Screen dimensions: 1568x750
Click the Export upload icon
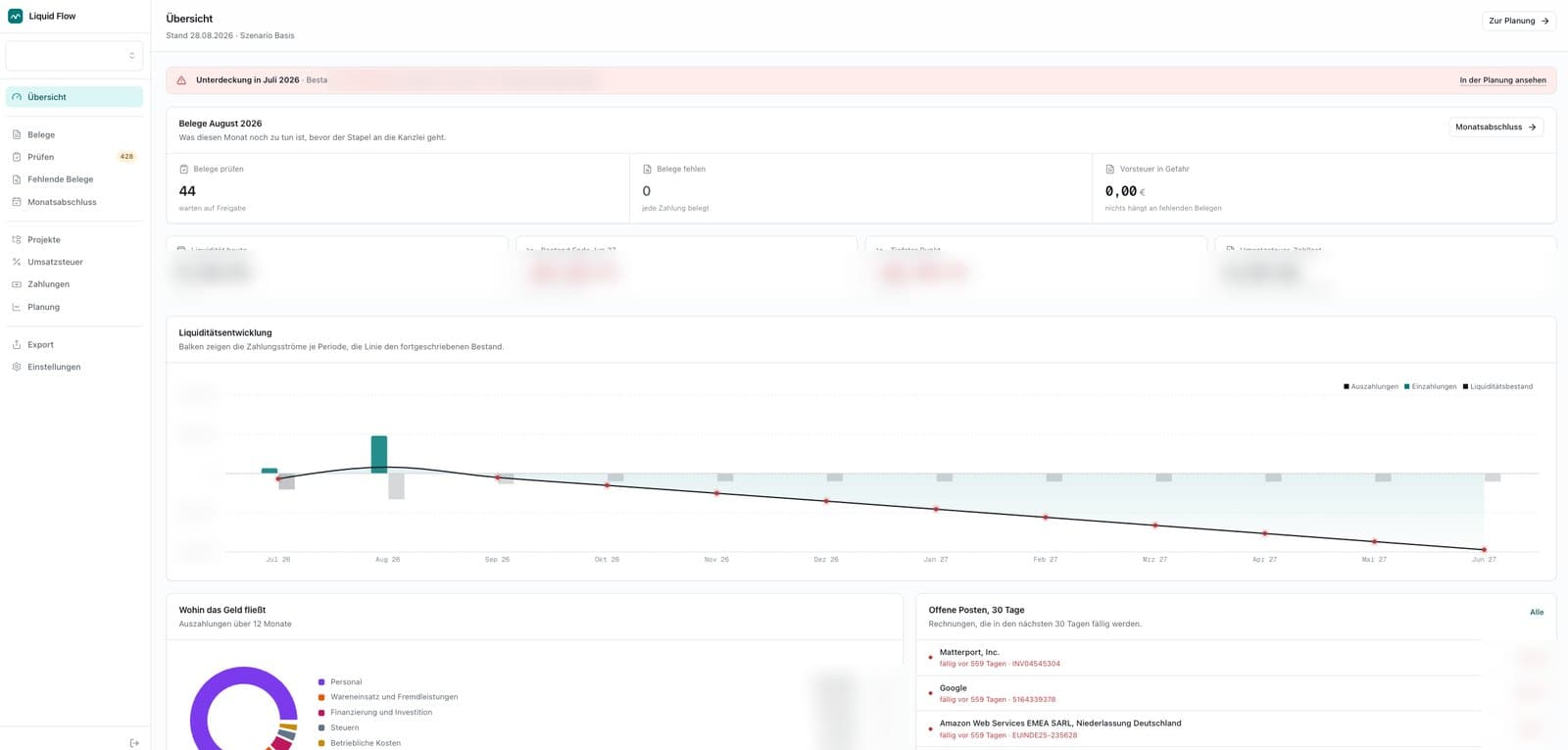[x=17, y=344]
